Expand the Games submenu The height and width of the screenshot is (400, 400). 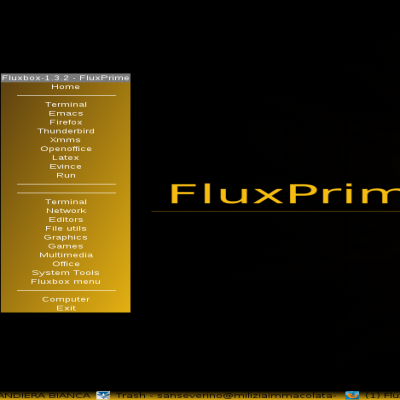(66, 246)
